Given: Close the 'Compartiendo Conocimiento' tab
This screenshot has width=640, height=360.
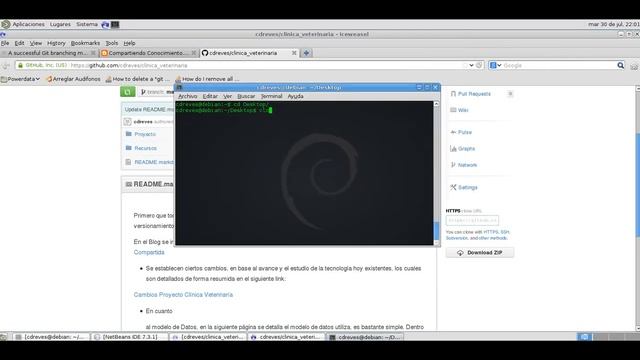Looking at the screenshot, I should (x=193, y=53).
